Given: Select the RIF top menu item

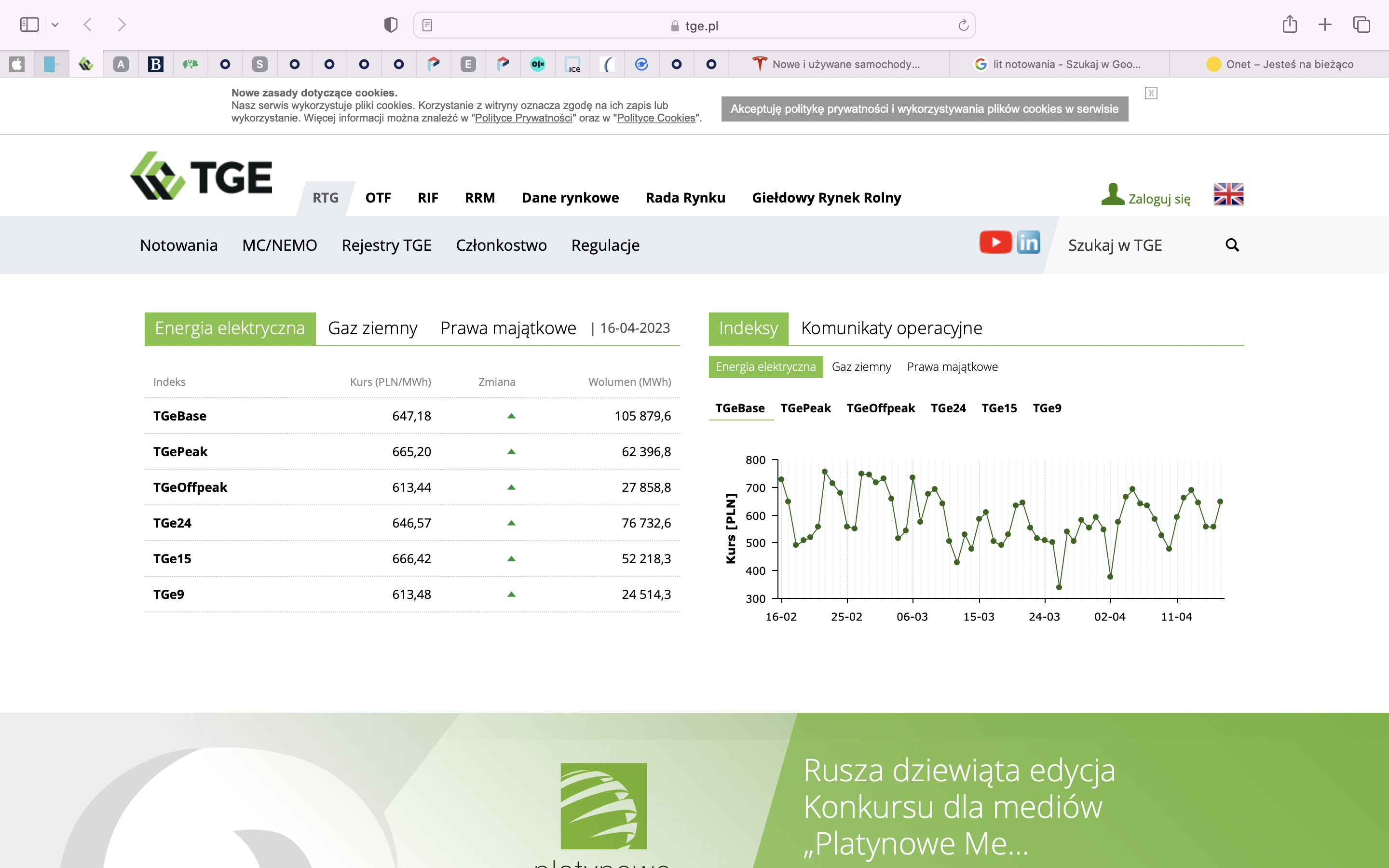Looking at the screenshot, I should click(428, 198).
